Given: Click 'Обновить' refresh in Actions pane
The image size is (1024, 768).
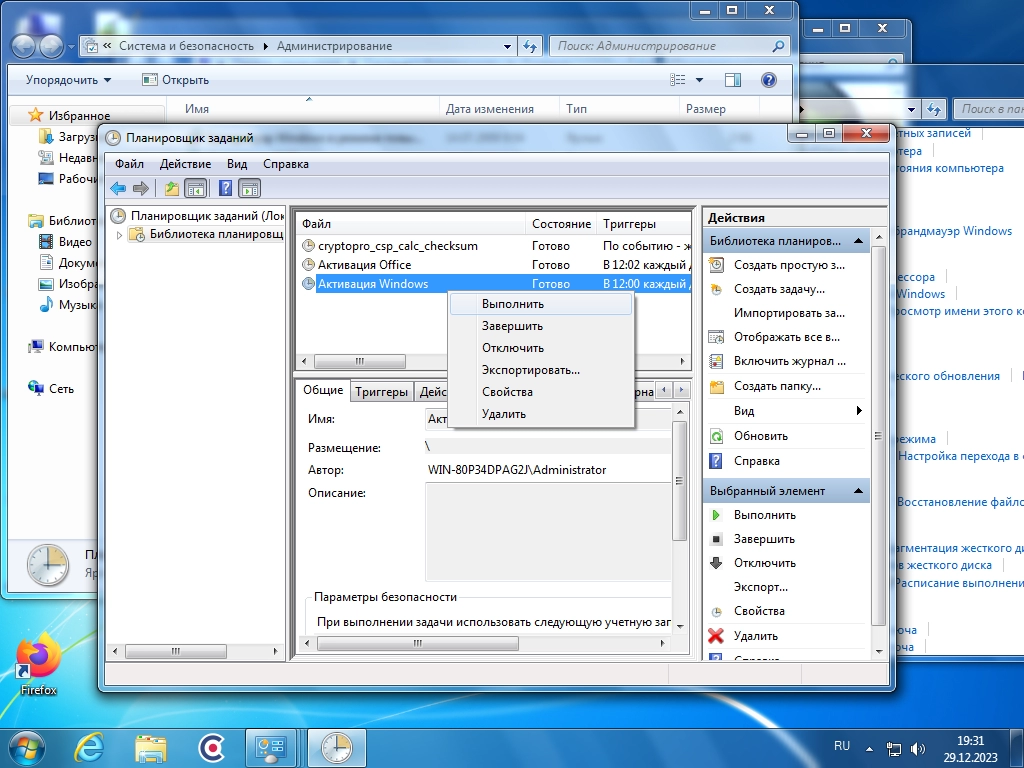Looking at the screenshot, I should (x=760, y=436).
